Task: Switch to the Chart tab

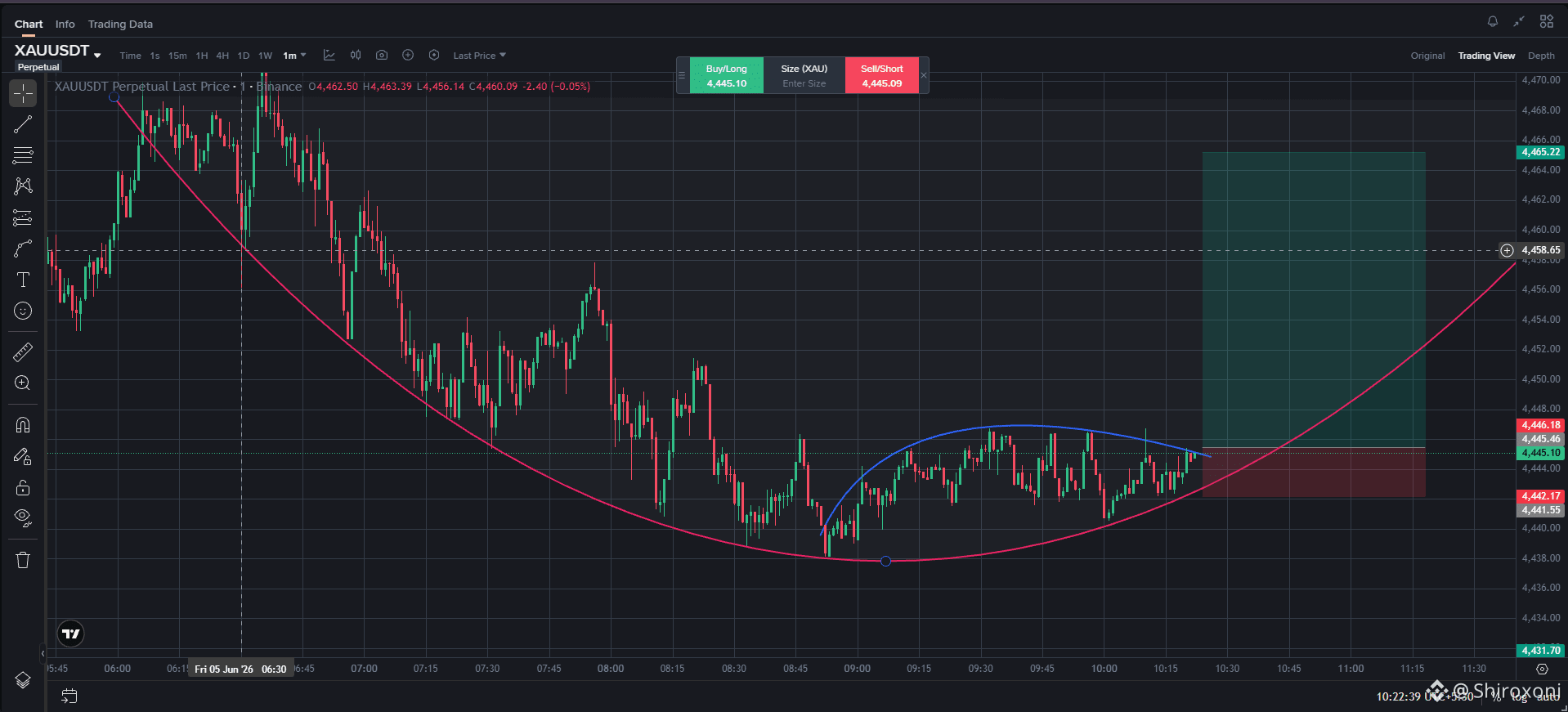Action: point(29,24)
